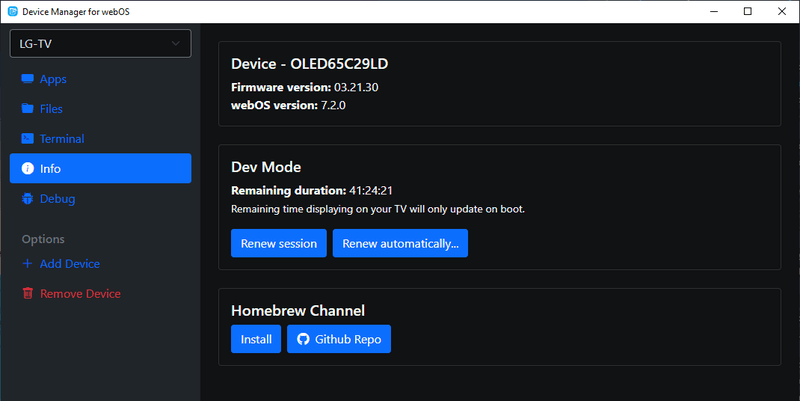Switch to the Terminal section label
800x401 pixels.
(x=62, y=139)
